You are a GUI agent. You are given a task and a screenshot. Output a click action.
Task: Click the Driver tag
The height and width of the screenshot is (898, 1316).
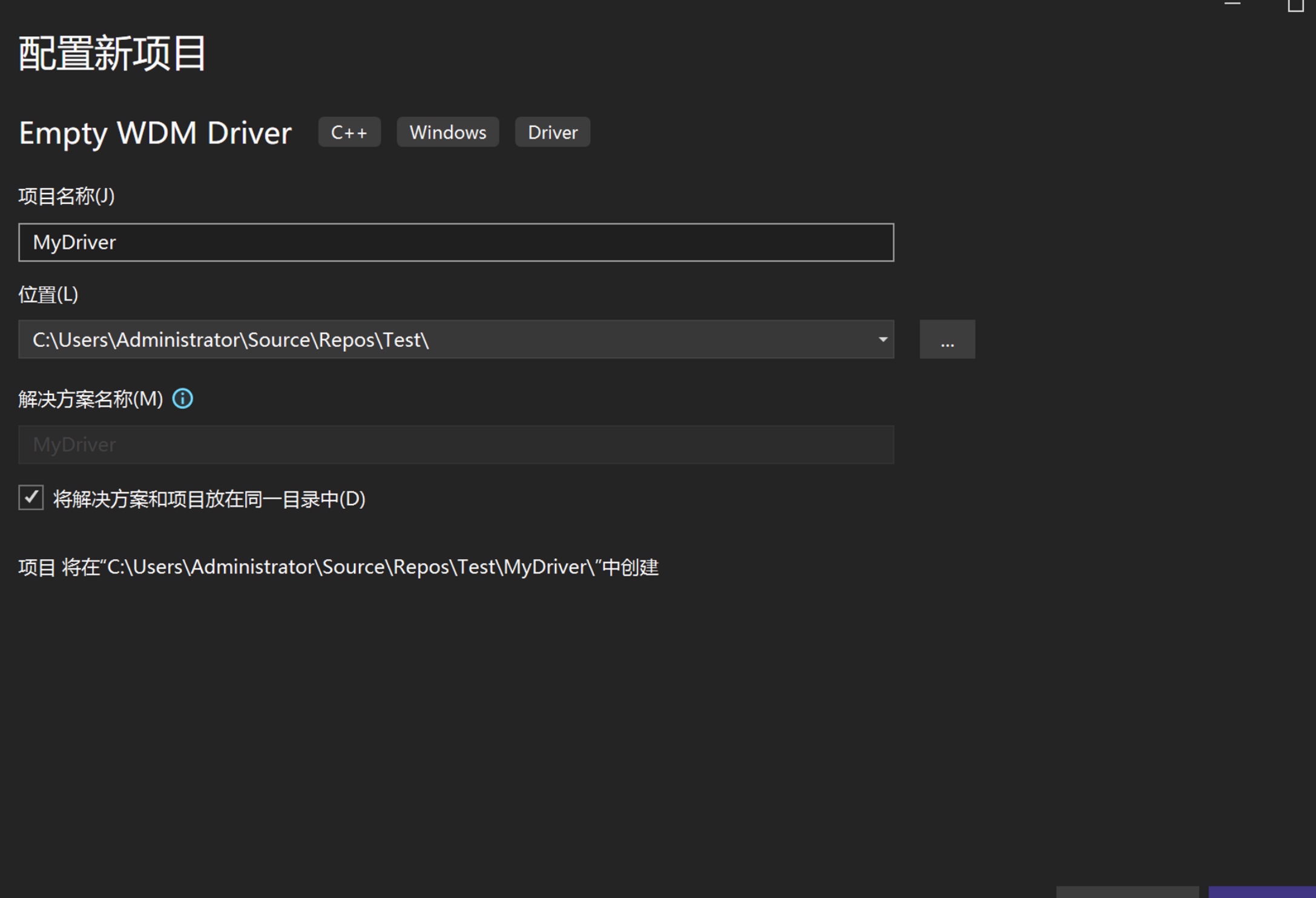(x=552, y=133)
